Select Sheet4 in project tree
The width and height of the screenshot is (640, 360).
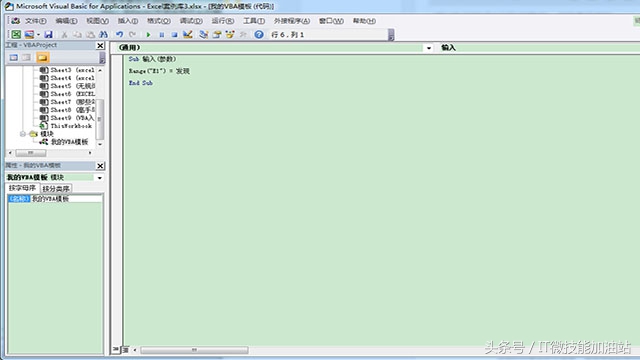coord(67,78)
